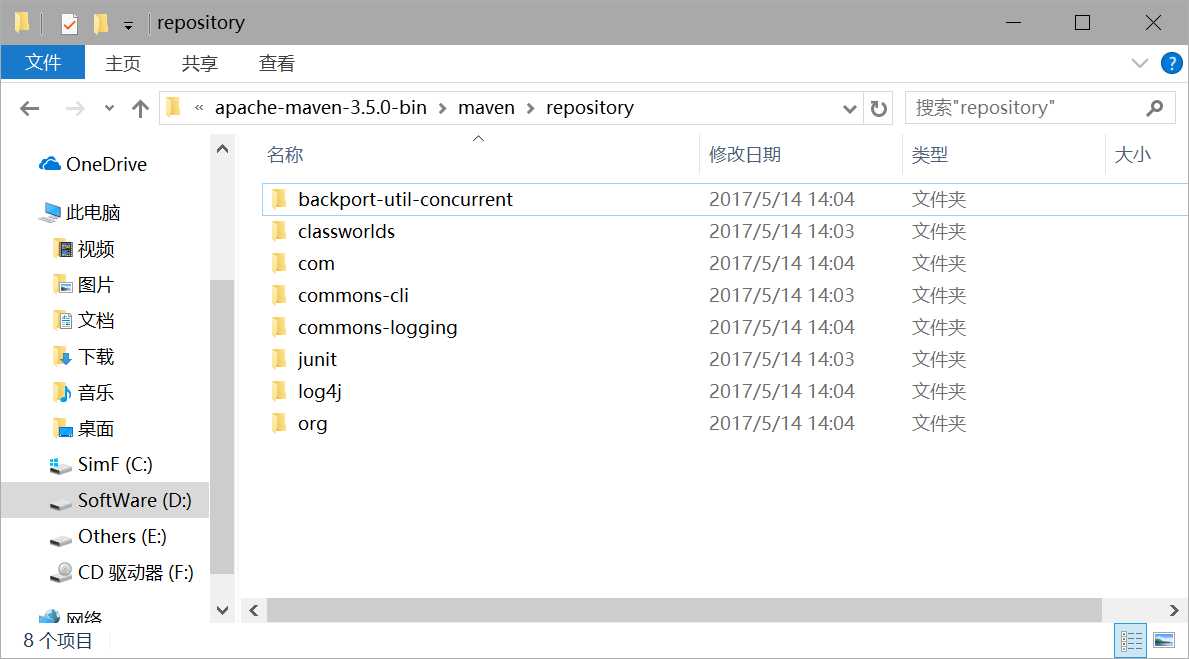Open the 桌面 folder in sidebar
The width and height of the screenshot is (1189, 659).
[96, 428]
